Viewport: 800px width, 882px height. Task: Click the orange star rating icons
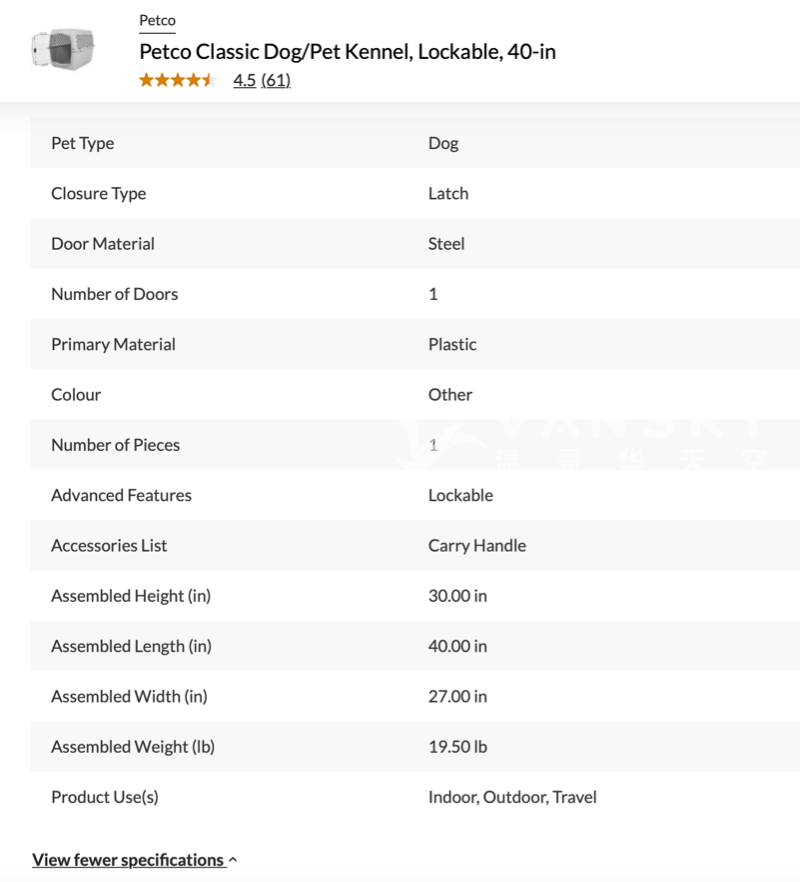coord(177,81)
